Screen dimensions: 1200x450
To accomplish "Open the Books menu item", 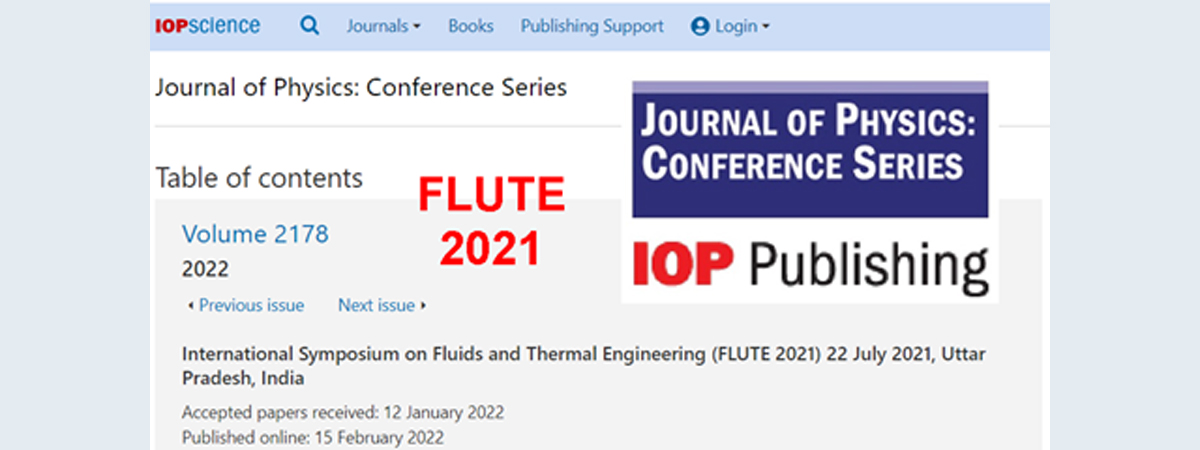I will click(x=471, y=27).
